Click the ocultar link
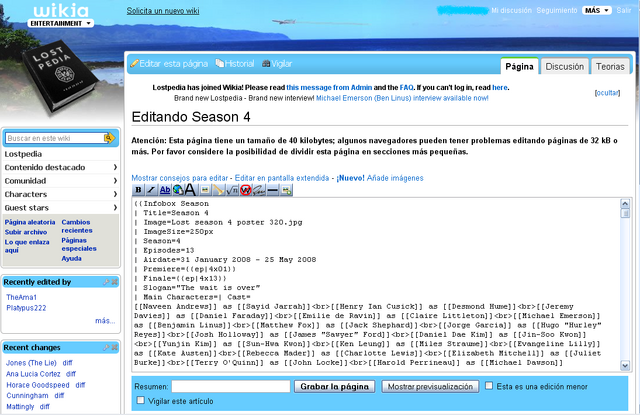 click(607, 93)
